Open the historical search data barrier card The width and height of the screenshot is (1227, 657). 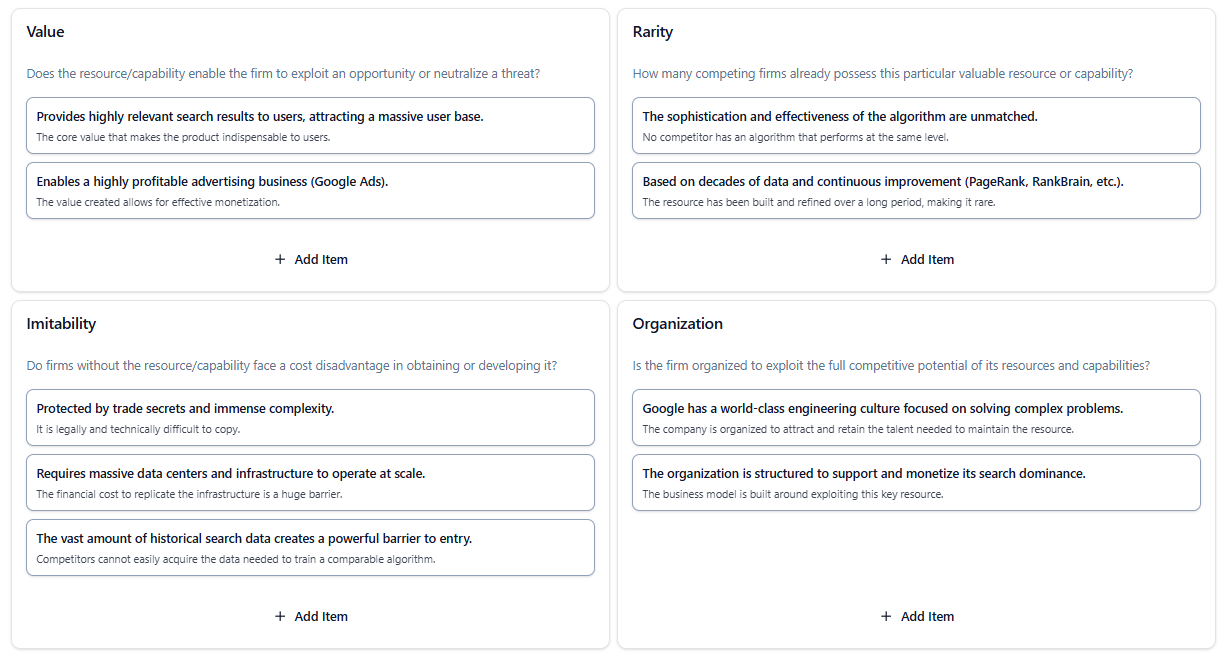coord(311,547)
